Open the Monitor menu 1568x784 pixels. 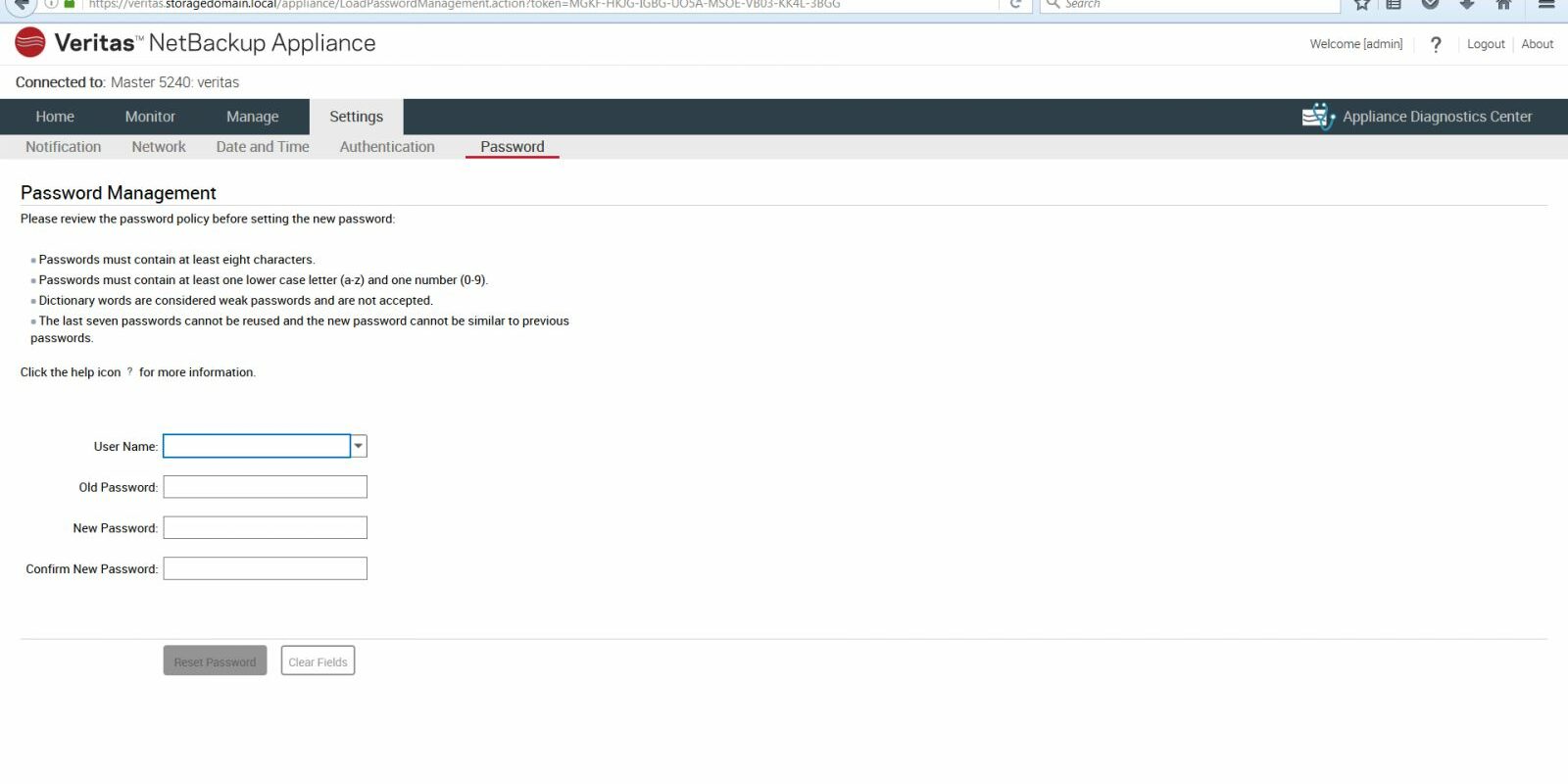[x=150, y=117]
